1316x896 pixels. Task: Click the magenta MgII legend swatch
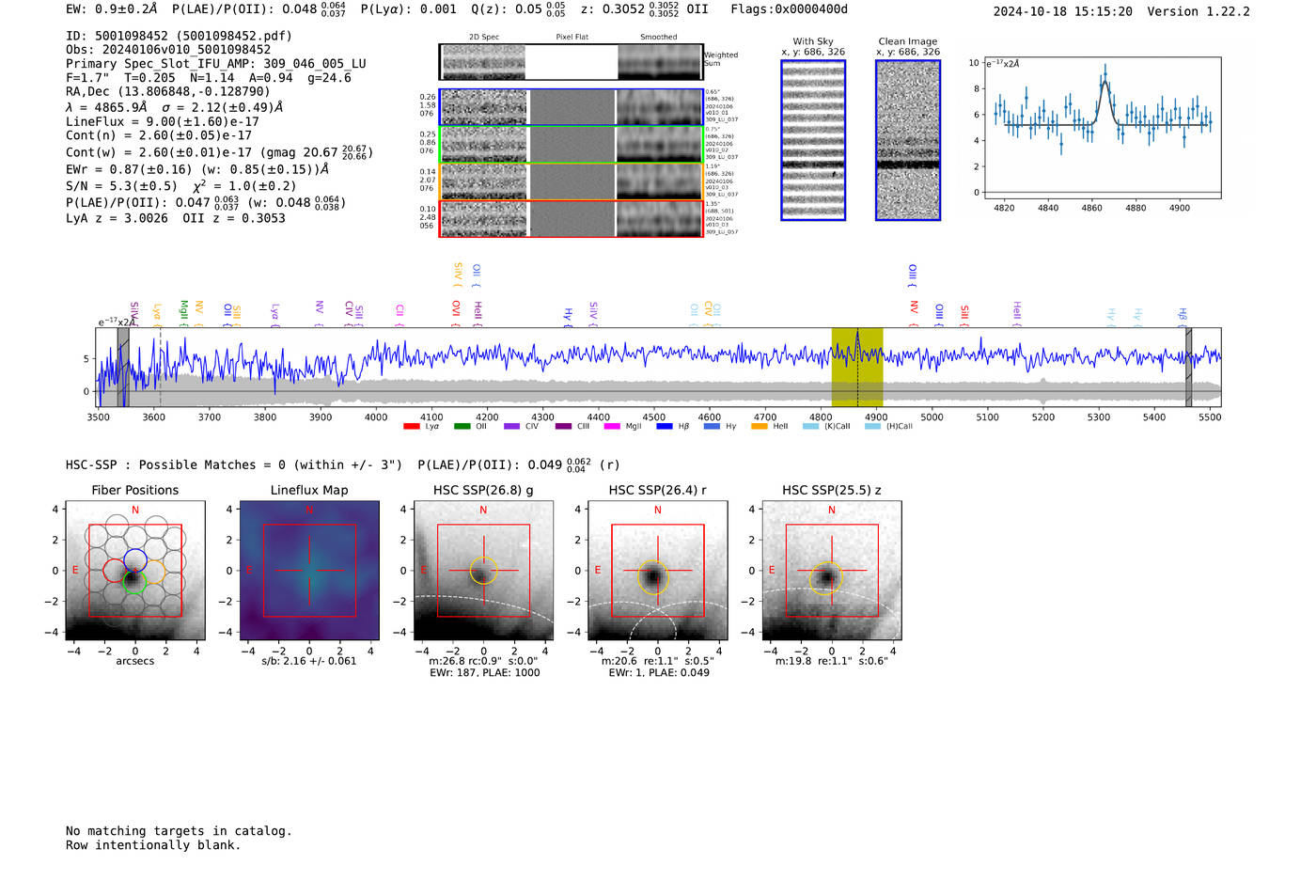point(612,427)
